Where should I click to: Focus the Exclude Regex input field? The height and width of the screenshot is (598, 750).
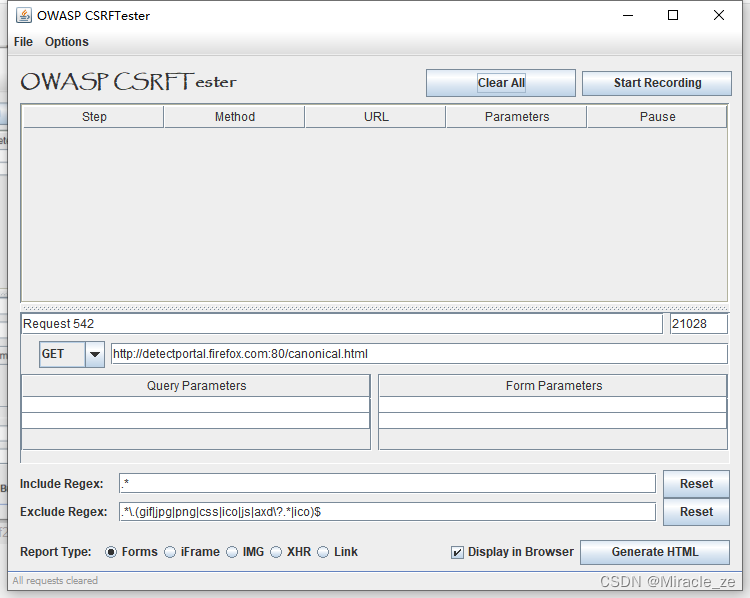(387, 512)
